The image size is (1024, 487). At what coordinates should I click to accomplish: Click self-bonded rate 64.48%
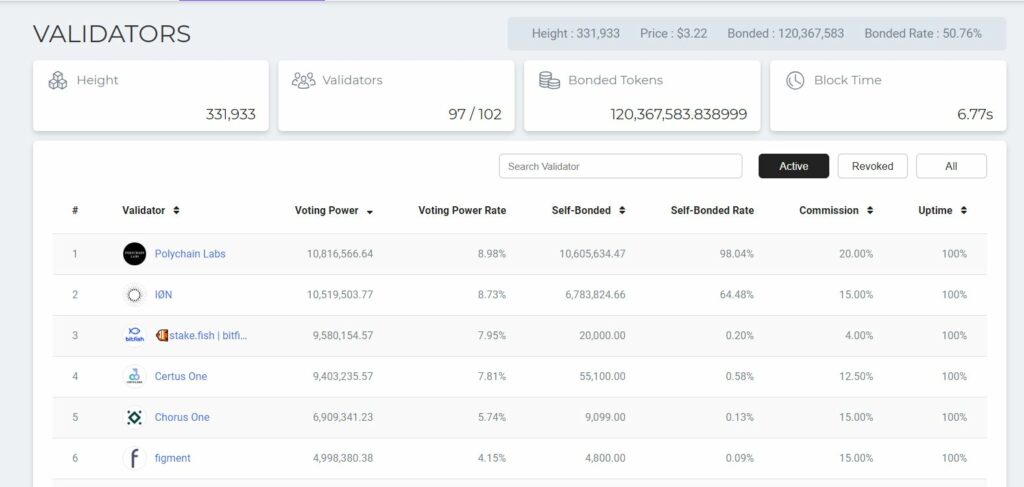pyautogui.click(x=737, y=295)
